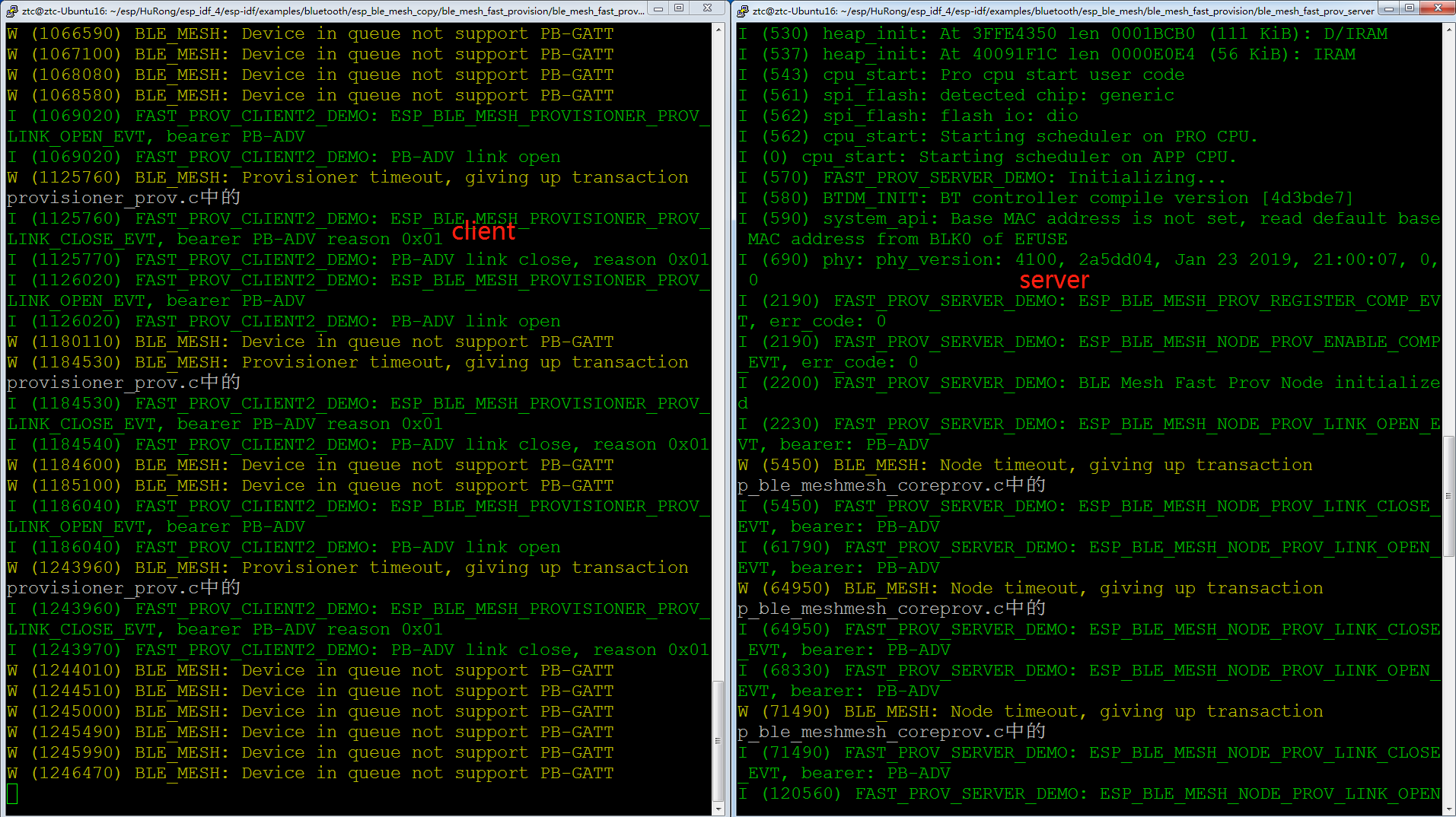Click client log line with timestamp (1245990)

(x=311, y=753)
